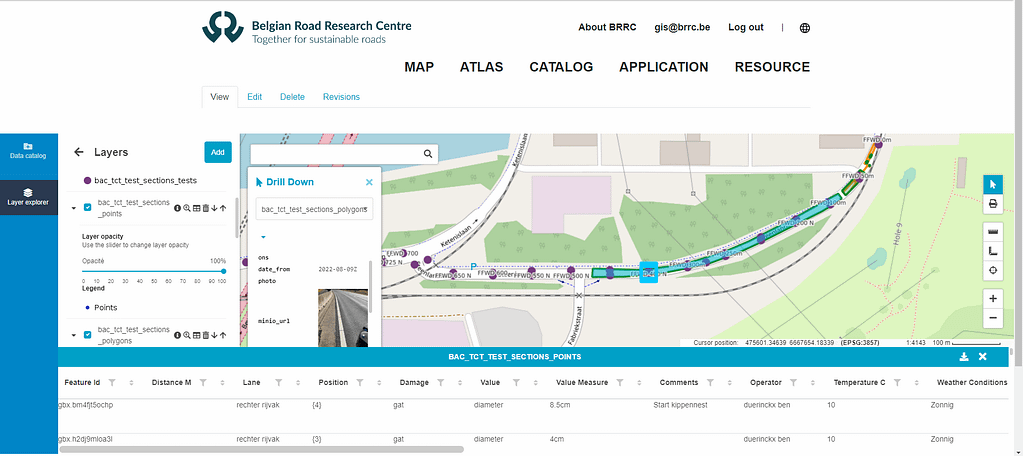Collapse the bac_tct_test_sections_points layer details
Image resolution: width=1023 pixels, height=456 pixels.
(74, 208)
